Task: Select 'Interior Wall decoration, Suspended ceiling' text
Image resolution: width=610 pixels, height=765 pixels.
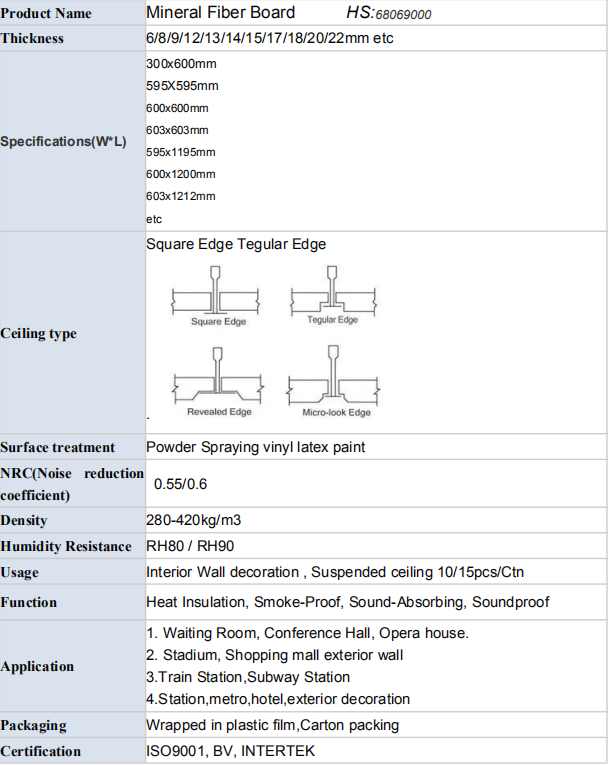Action: click(x=289, y=572)
